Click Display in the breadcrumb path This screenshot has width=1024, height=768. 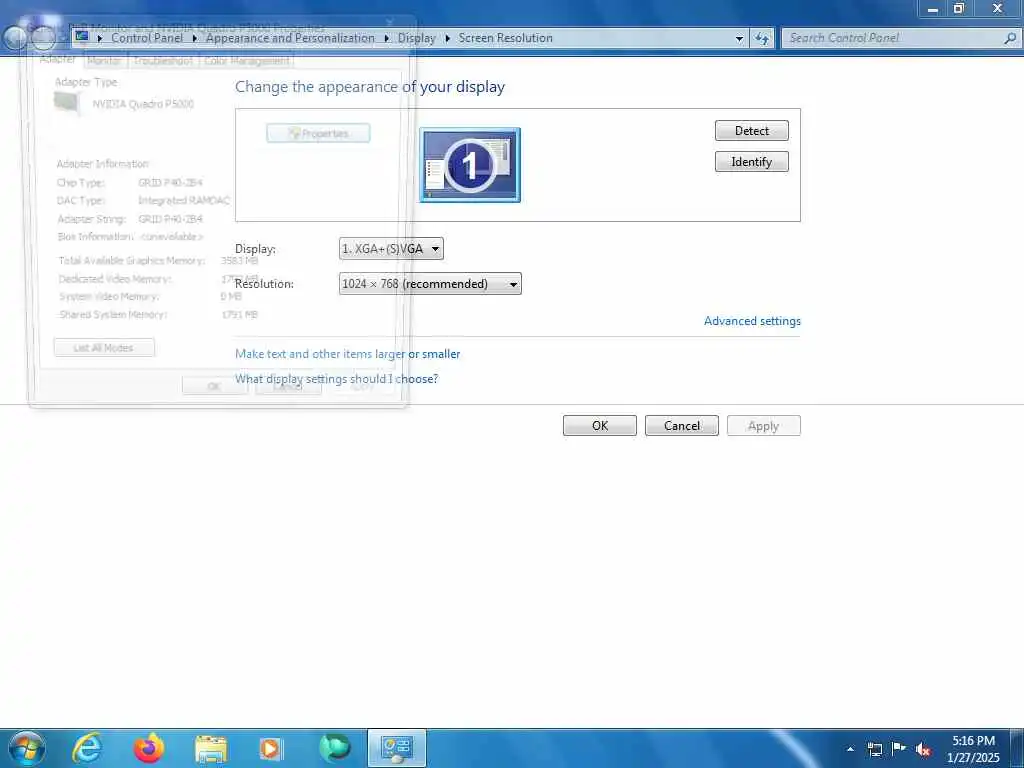tap(417, 38)
